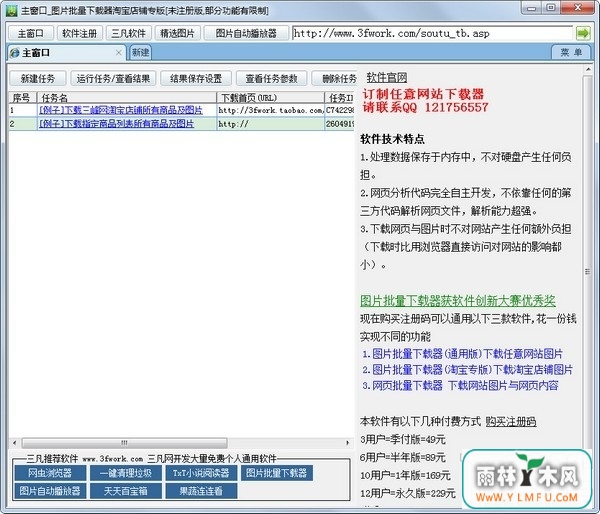Click 删除任务 button
The height and width of the screenshot is (514, 600).
click(x=335, y=78)
